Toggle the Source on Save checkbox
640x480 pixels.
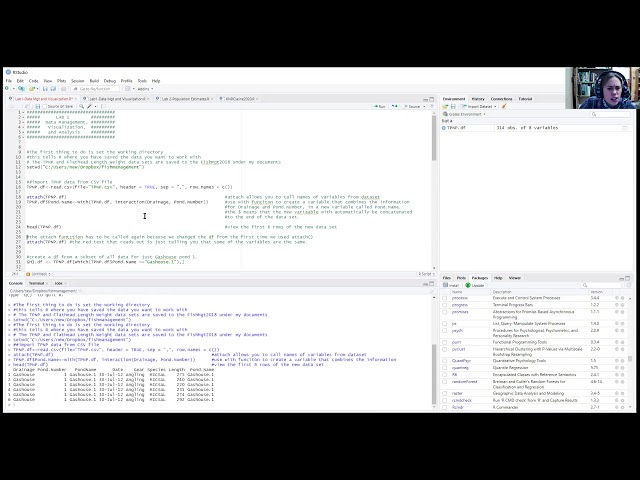pos(45,107)
